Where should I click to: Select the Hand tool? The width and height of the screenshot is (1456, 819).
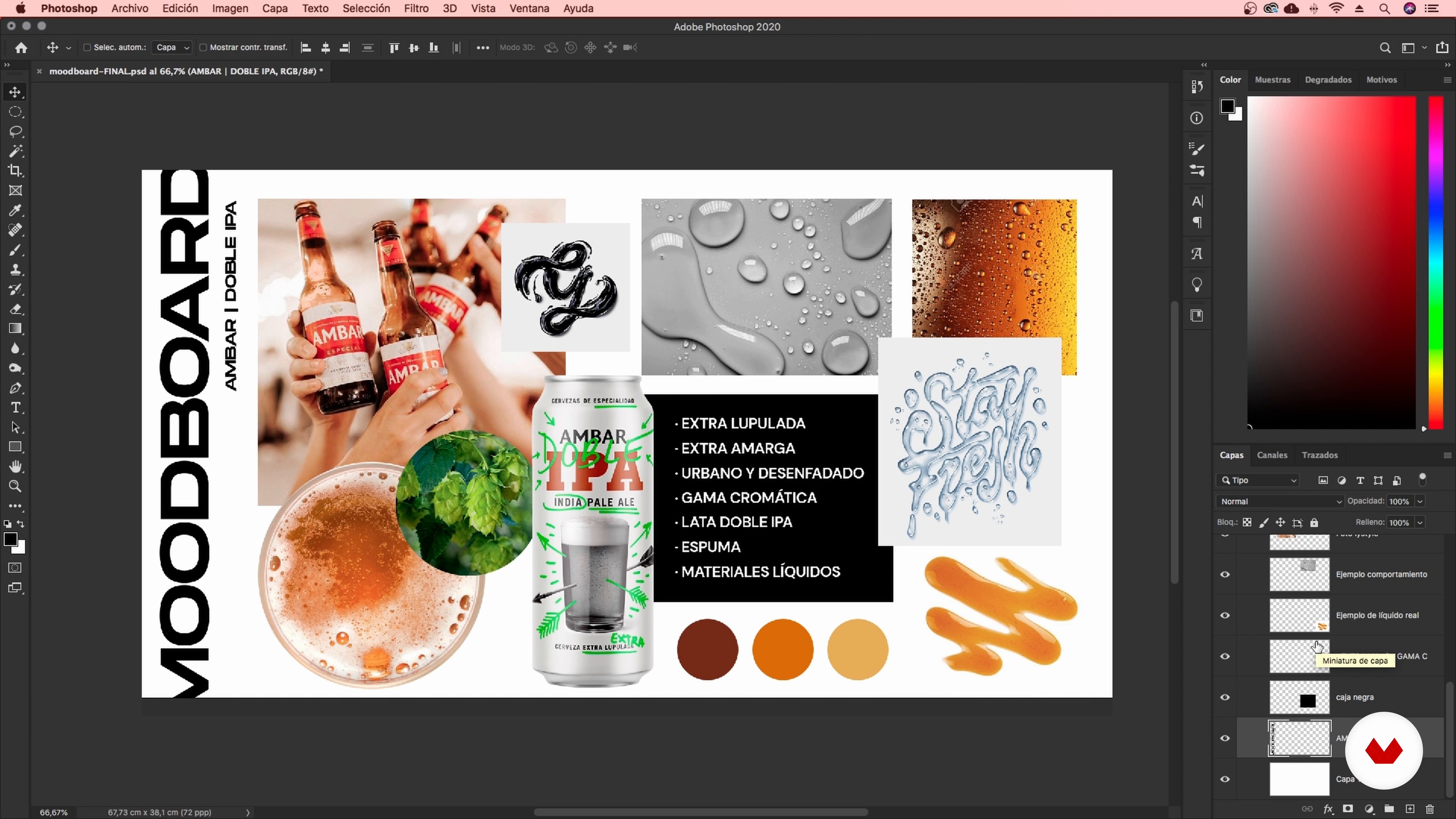[15, 467]
